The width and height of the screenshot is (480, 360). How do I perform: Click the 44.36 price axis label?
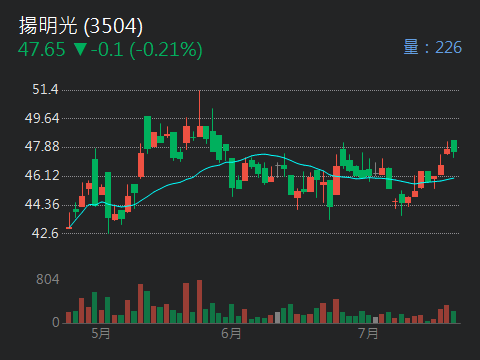(x=42, y=204)
